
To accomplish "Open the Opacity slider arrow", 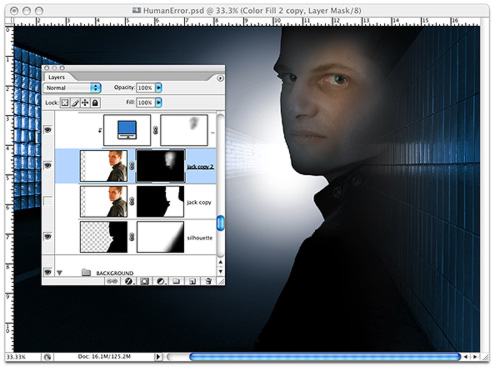I will (159, 88).
